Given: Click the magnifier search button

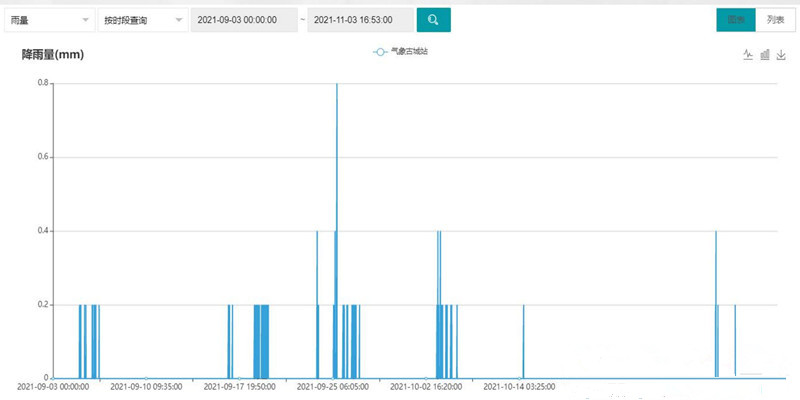Looking at the screenshot, I should tap(433, 20).
